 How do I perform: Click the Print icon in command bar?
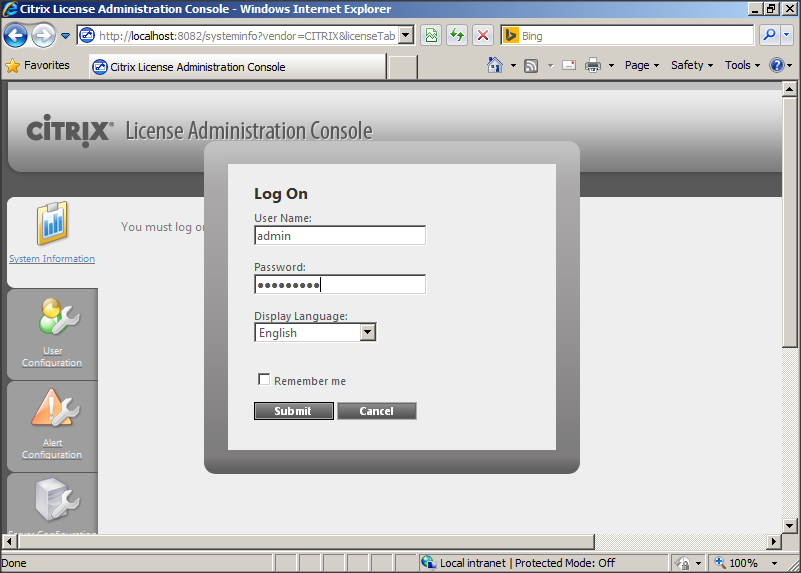tap(592, 66)
